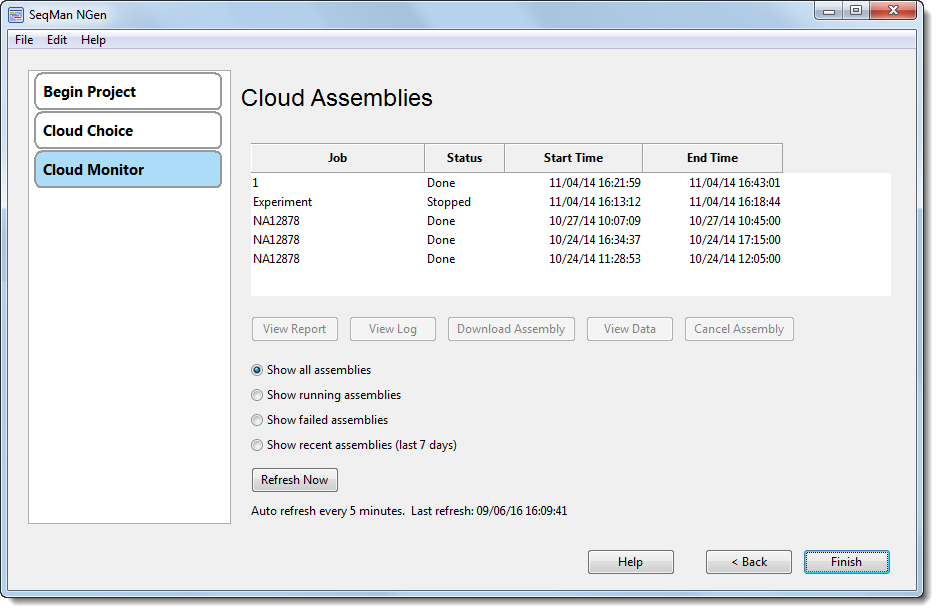Image resolution: width=939 pixels, height=613 pixels.
Task: Enable 'Show recent assemblies (last 7 days)'
Action: [x=257, y=446]
